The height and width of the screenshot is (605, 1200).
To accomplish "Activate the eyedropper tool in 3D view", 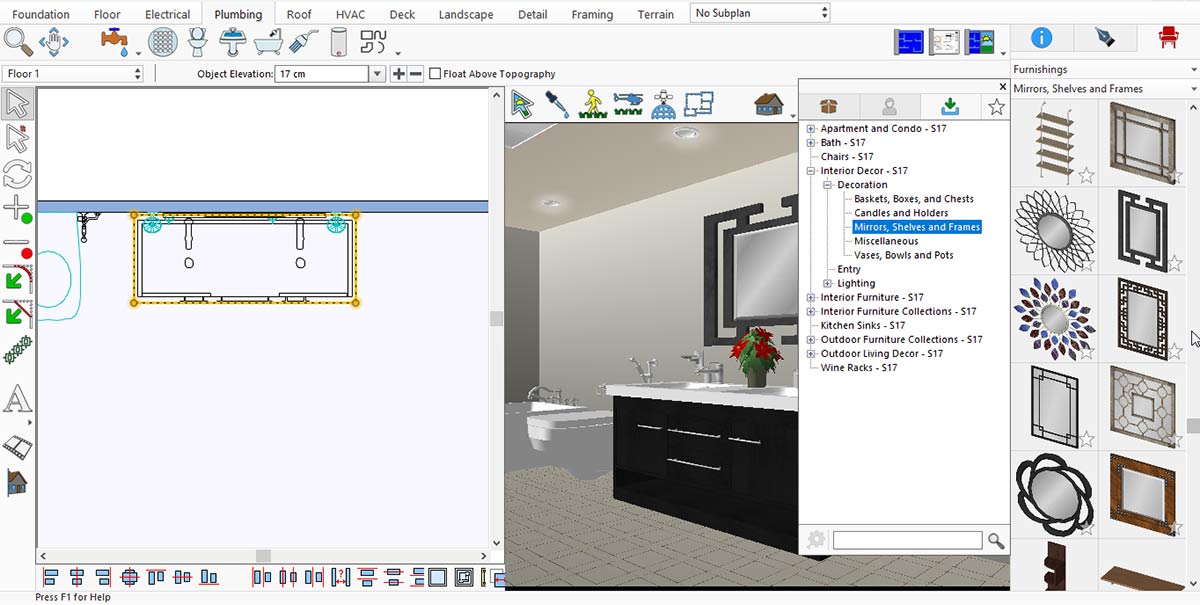I will (556, 104).
